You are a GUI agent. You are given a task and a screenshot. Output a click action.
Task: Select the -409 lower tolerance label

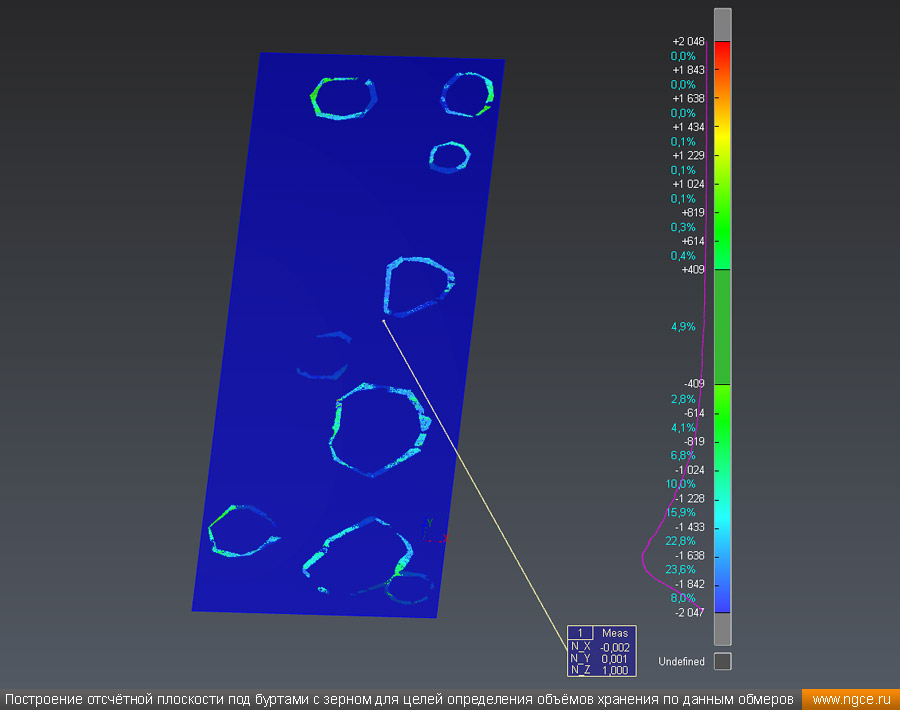(x=692, y=384)
